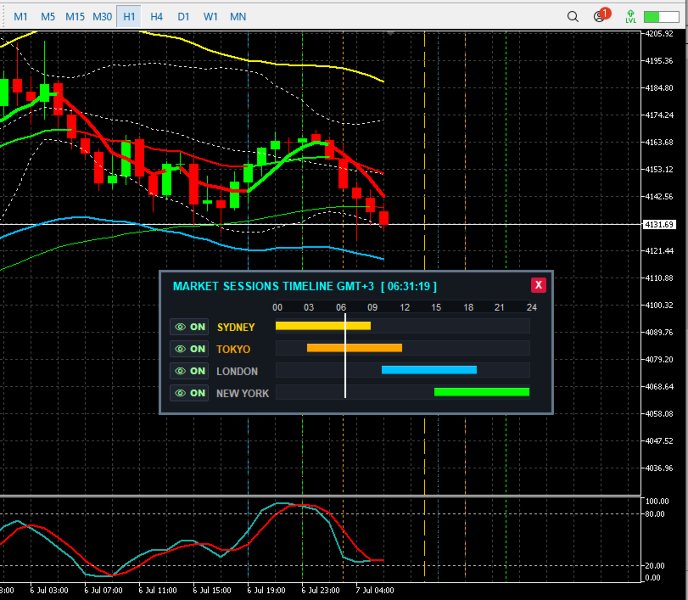Close the Market Sessions Timeline panel
688x600 pixels.
[x=538, y=285]
